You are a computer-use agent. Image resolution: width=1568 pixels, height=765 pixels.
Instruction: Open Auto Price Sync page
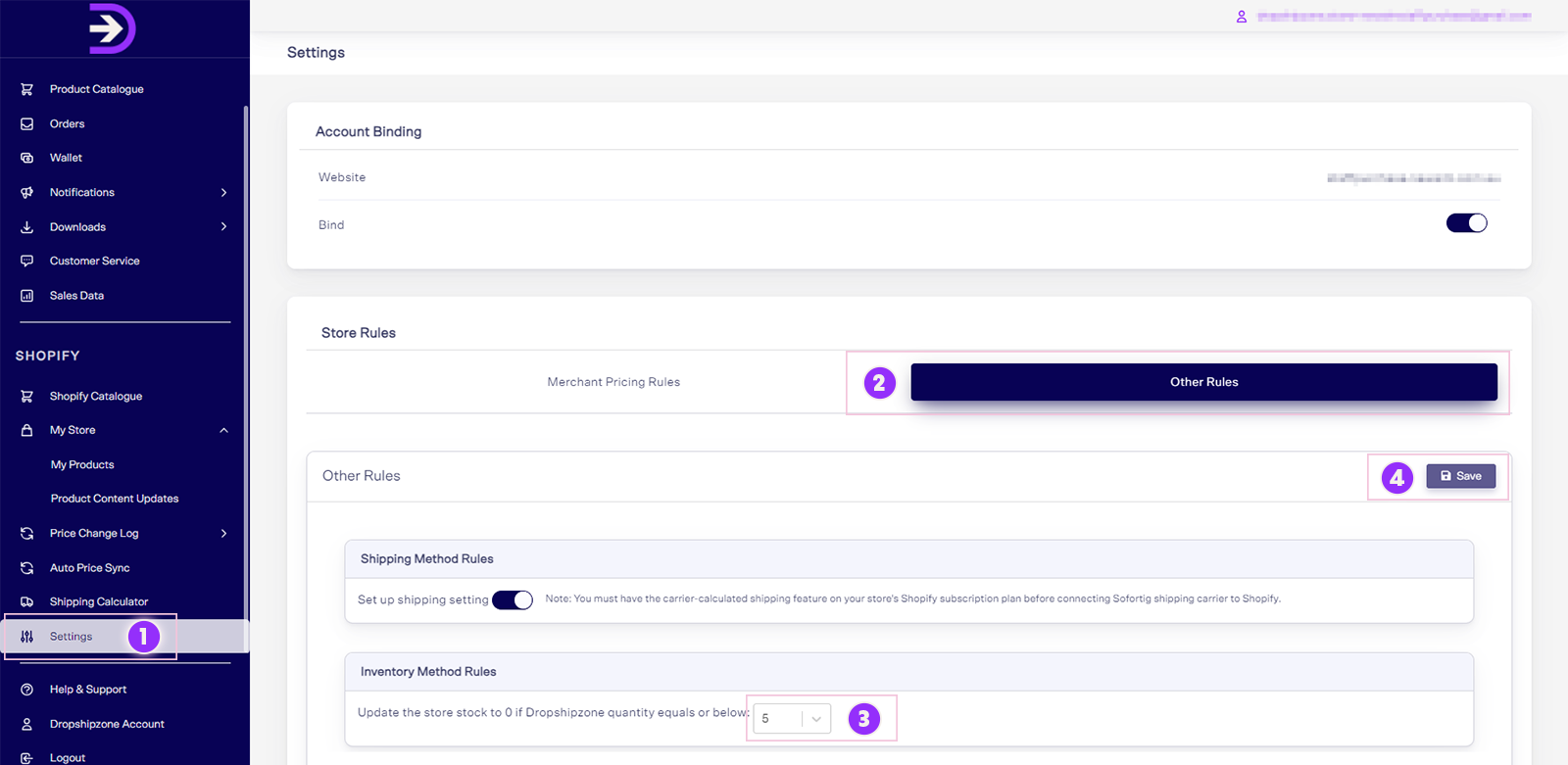pyautogui.click(x=90, y=568)
